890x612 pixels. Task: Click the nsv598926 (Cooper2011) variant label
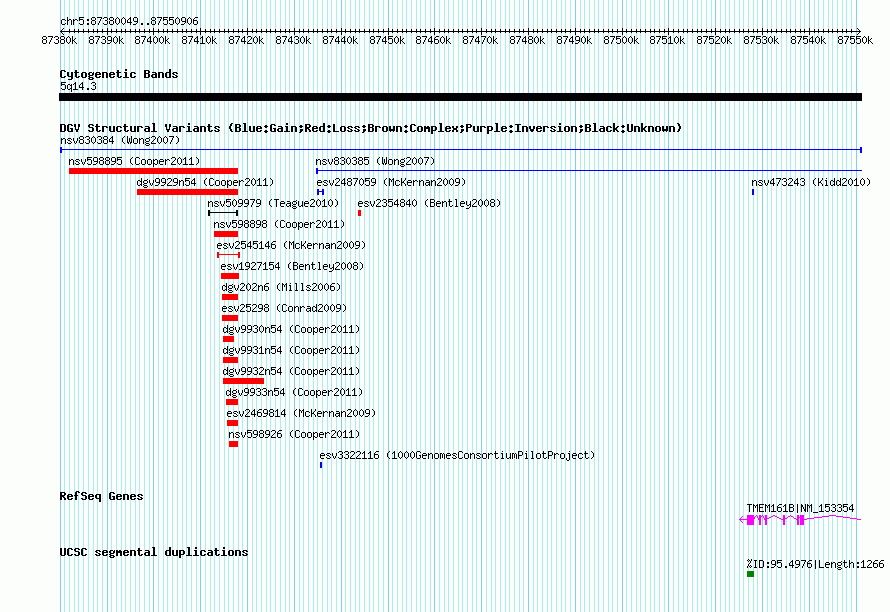[294, 434]
